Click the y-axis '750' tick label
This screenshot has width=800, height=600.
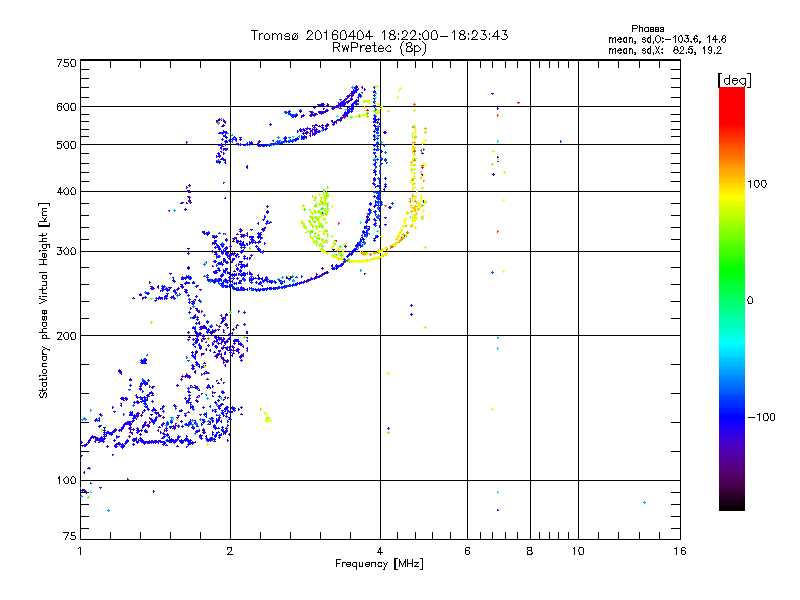66,63
